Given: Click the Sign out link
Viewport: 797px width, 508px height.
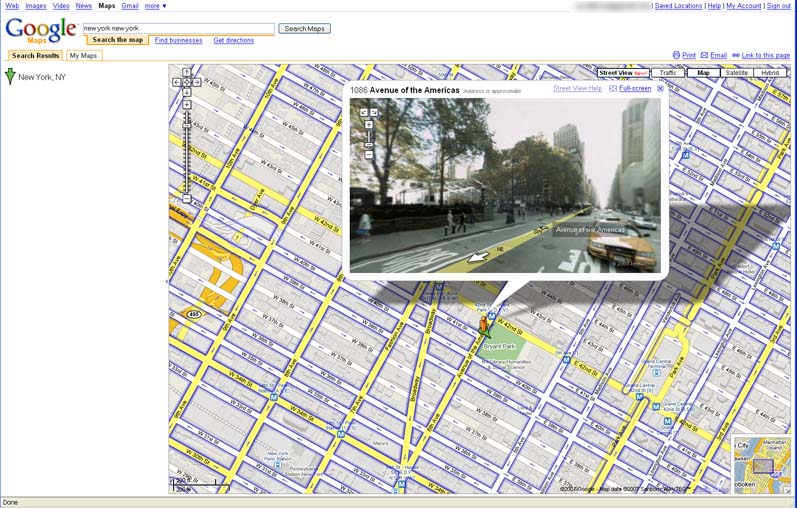Looking at the screenshot, I should point(778,6).
